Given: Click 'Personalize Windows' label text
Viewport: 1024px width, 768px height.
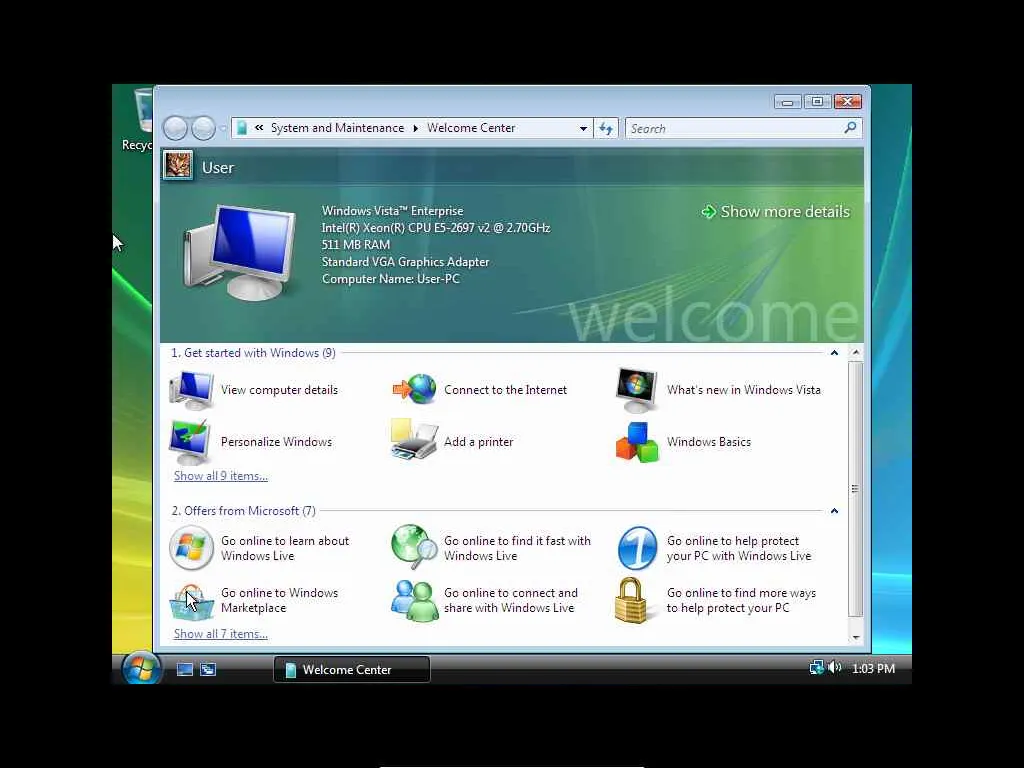Looking at the screenshot, I should point(276,442).
